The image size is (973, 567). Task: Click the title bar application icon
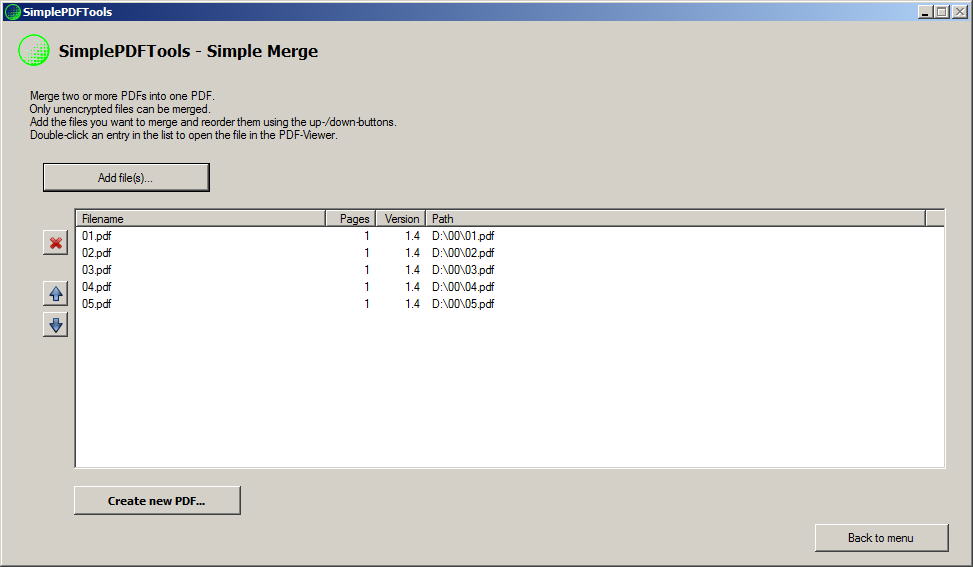click(x=12, y=12)
